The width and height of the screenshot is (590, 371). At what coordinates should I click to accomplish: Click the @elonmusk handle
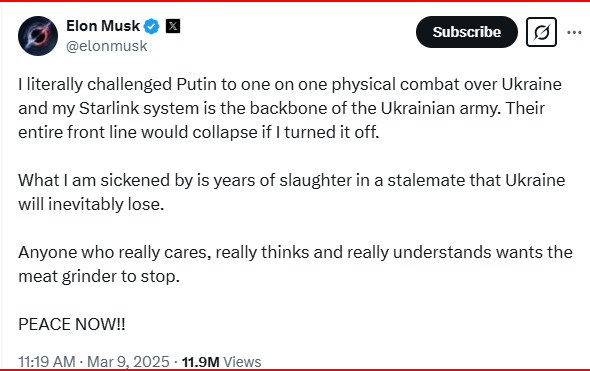[106, 46]
